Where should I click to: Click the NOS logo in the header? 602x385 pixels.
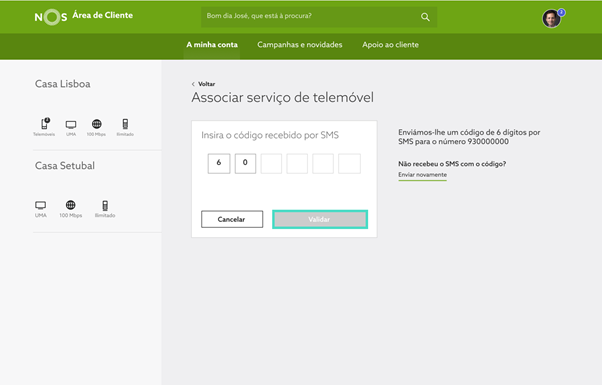[x=51, y=17]
